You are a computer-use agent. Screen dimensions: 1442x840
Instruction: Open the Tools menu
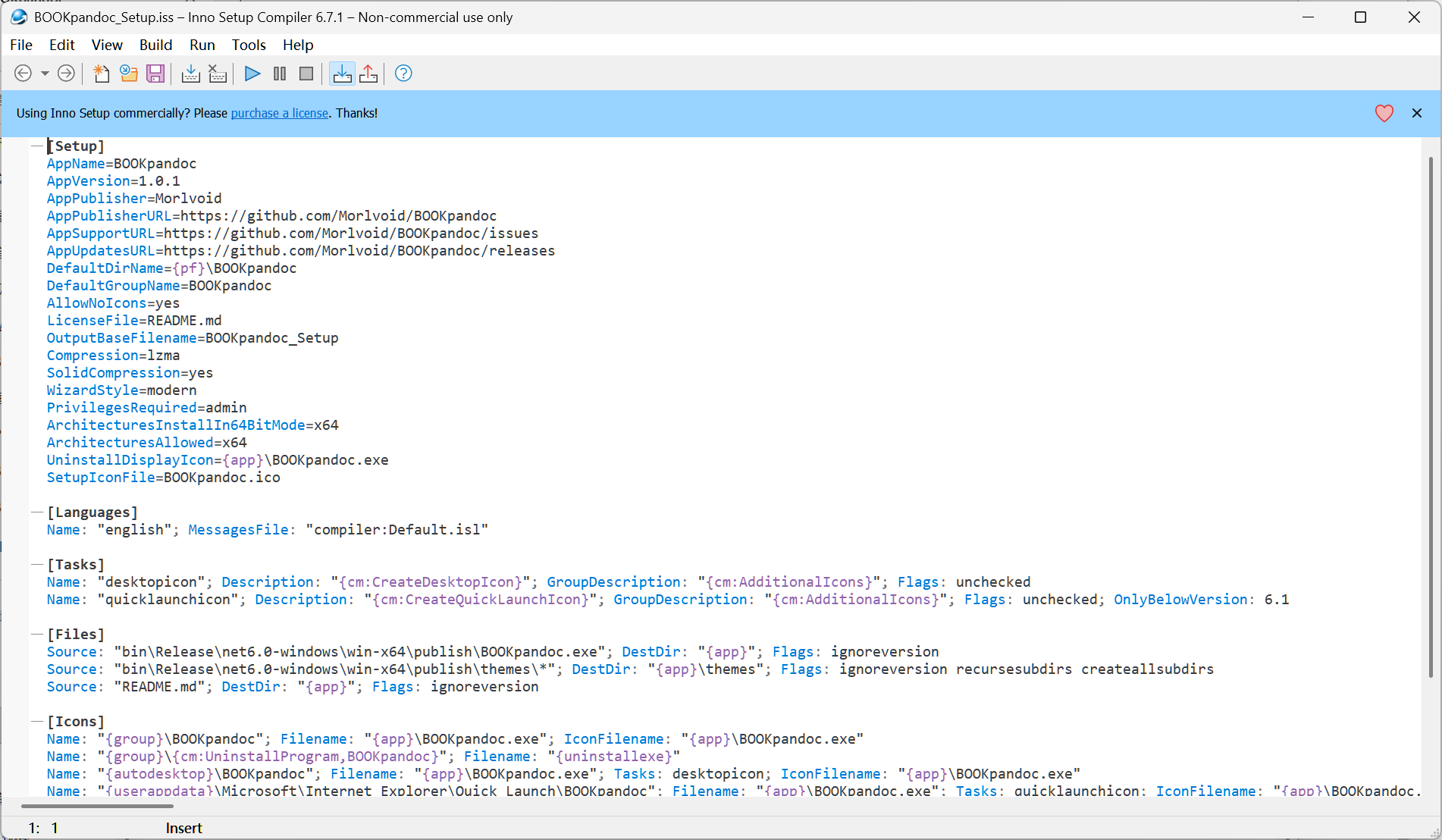click(249, 45)
